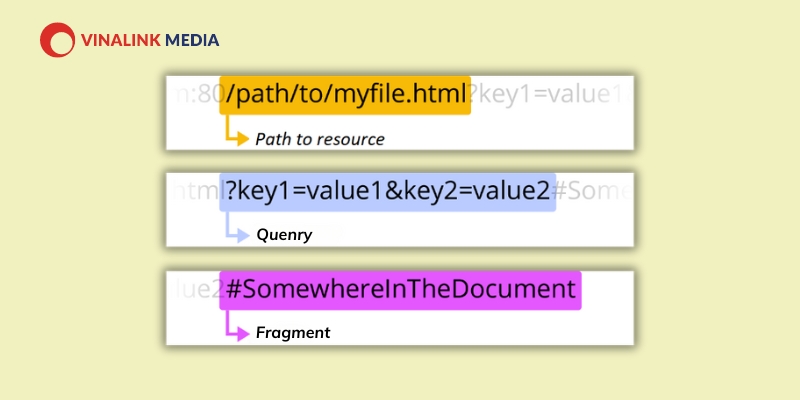Select the blue ?key1=value1&key2=value2 highlight
The height and width of the screenshot is (400, 800).
pos(387,192)
